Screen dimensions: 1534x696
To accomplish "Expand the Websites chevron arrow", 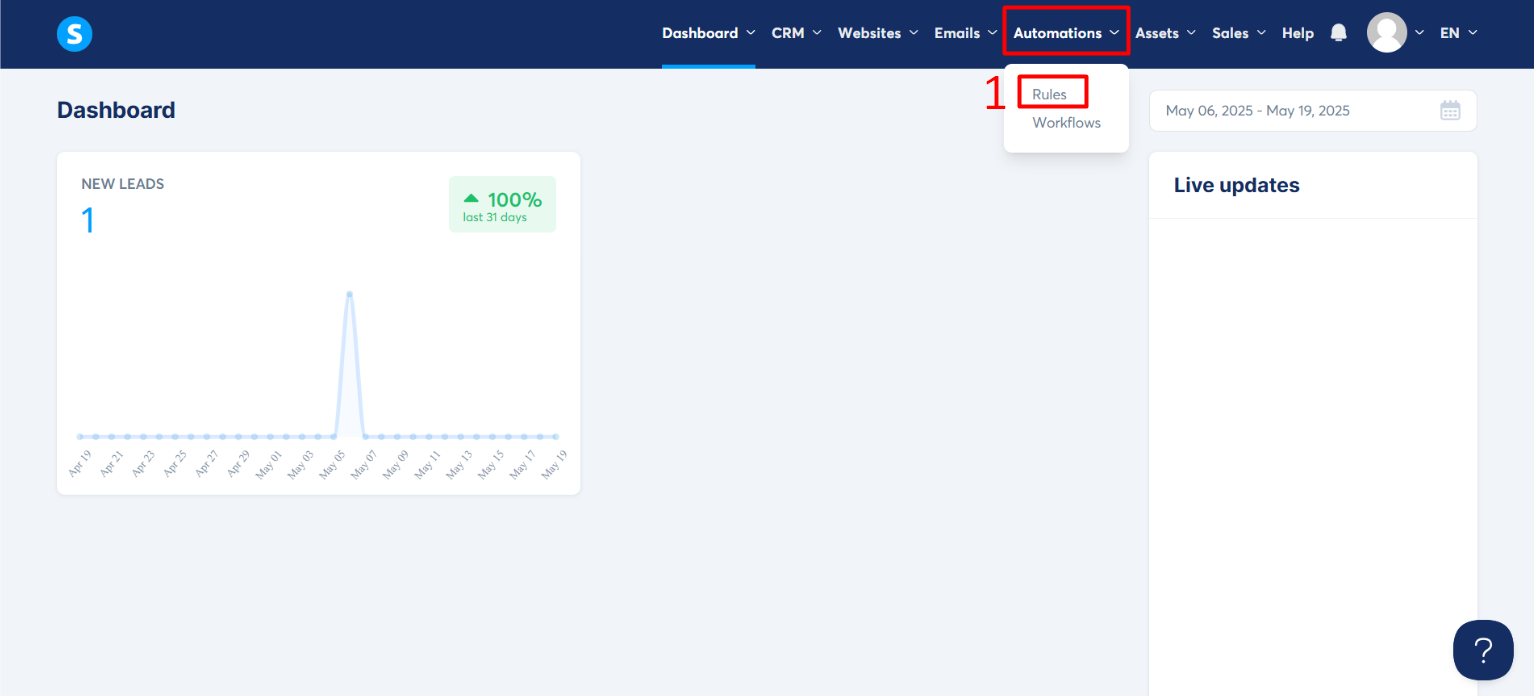I will [912, 33].
